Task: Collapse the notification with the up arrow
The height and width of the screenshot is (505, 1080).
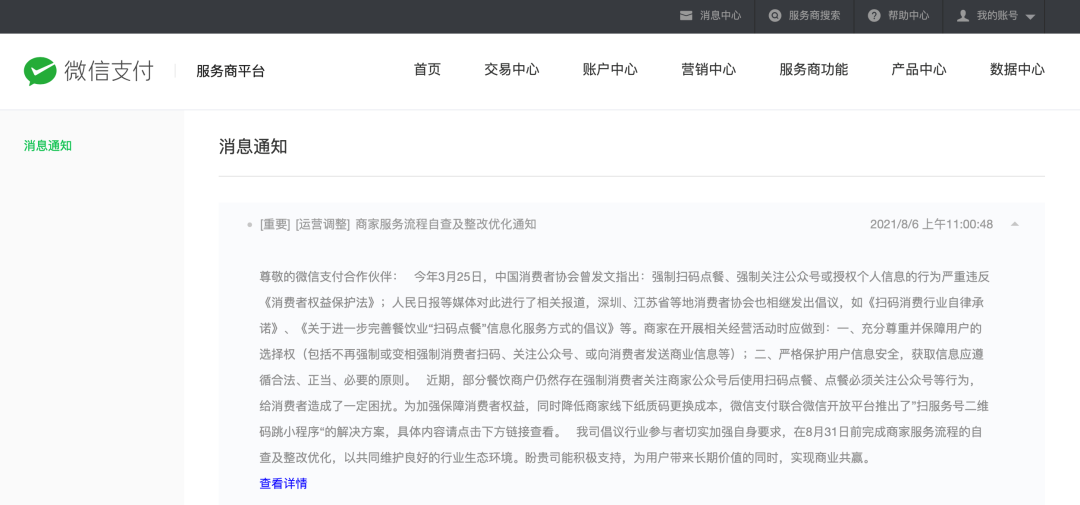Action: pyautogui.click(x=1015, y=224)
